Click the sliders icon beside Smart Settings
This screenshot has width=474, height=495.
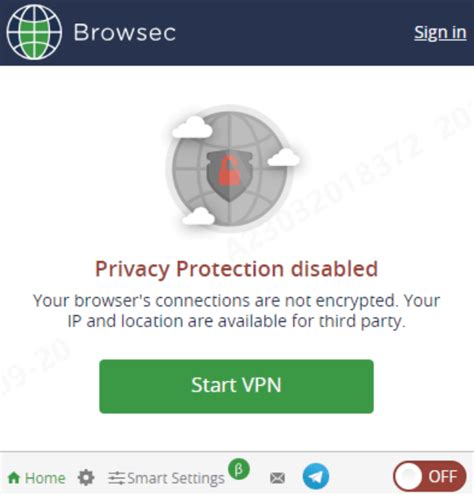click(x=117, y=478)
